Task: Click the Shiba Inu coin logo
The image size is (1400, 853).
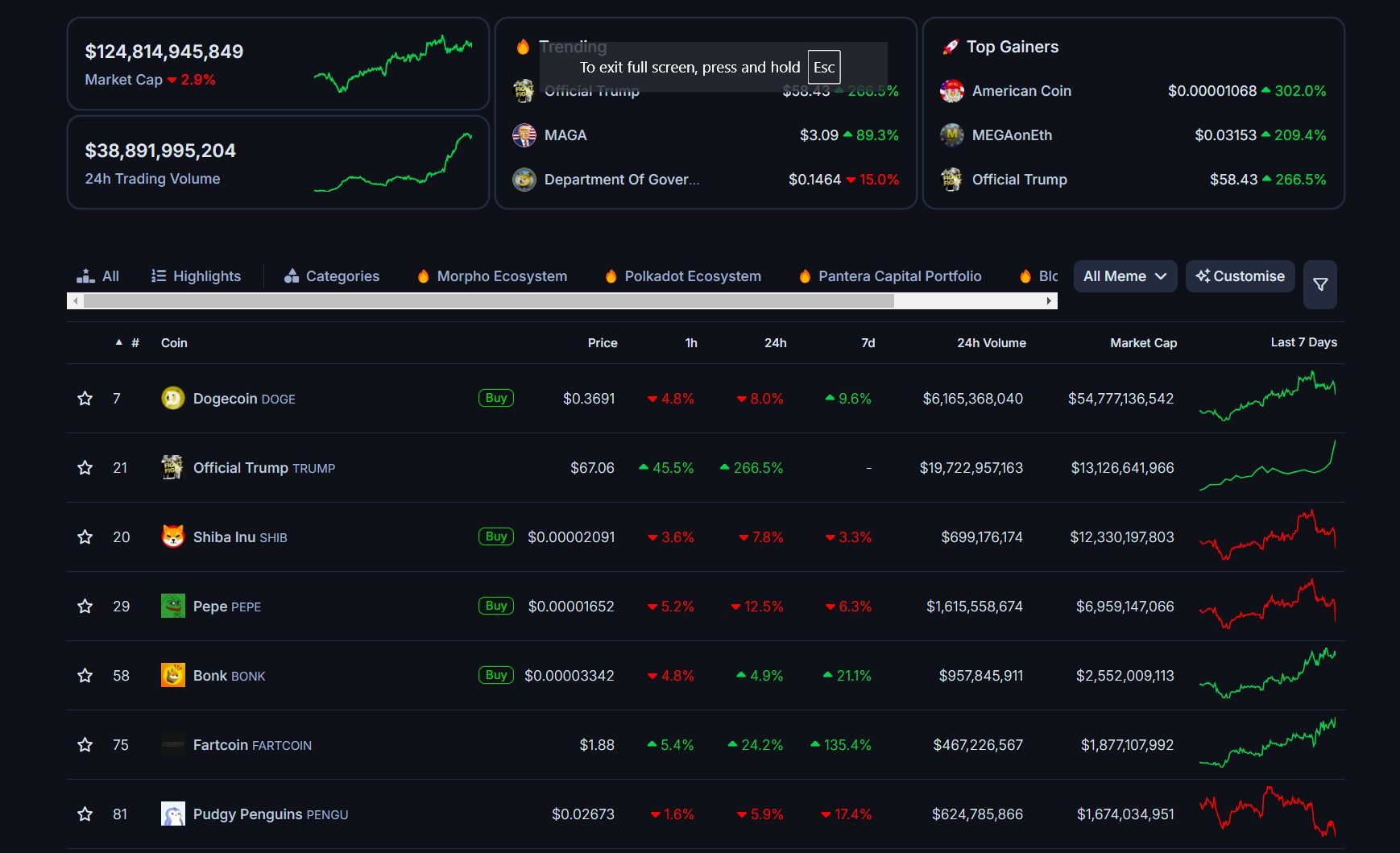Action: pos(172,536)
